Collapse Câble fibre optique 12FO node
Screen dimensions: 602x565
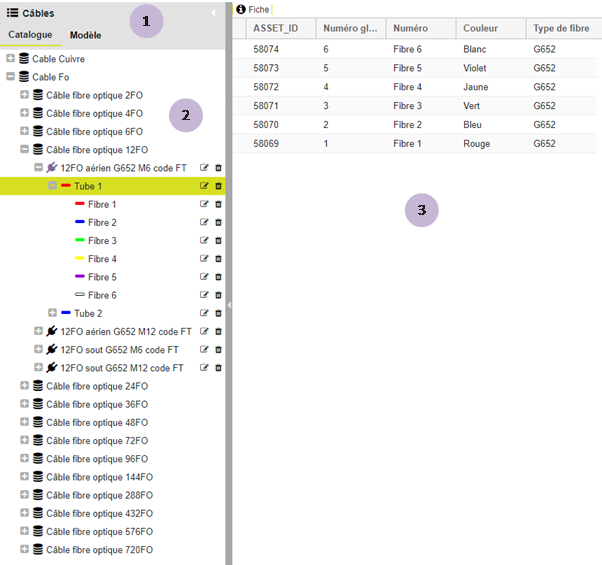[x=24, y=150]
